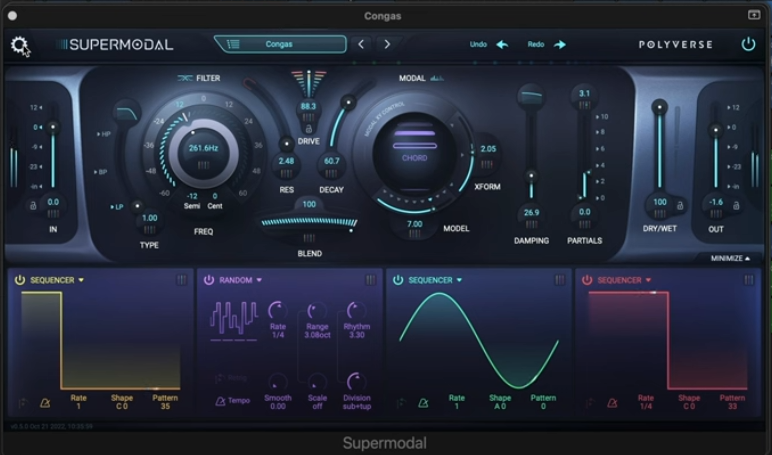This screenshot has width=772, height=455.
Task: Toggle power of the RANDOM modulator
Action: click(209, 280)
